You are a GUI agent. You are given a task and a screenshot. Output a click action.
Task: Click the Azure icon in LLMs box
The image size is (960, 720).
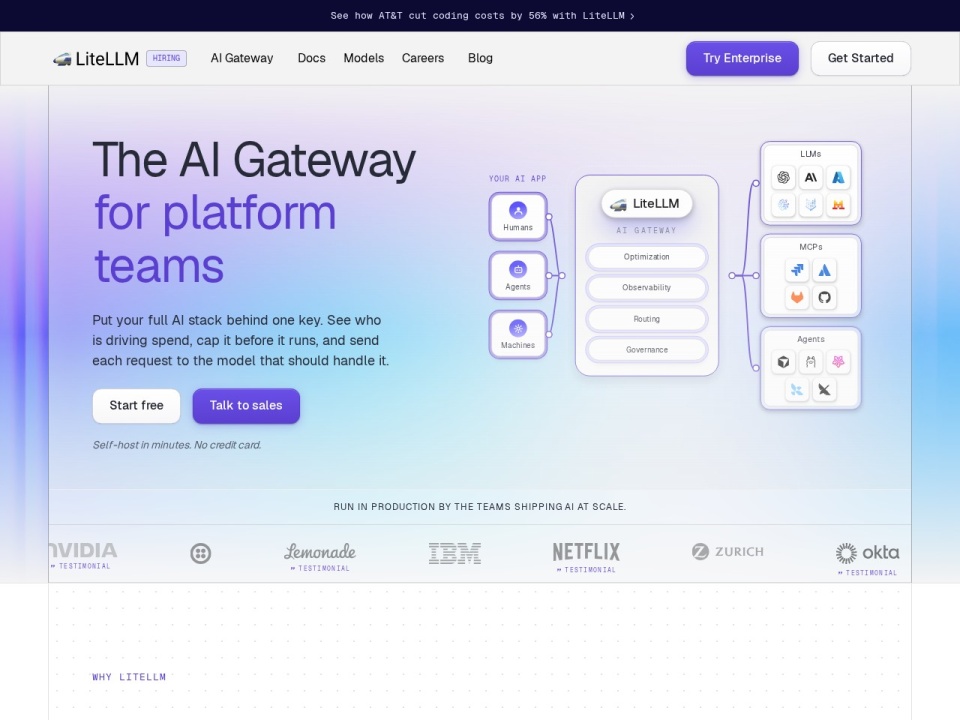click(838, 178)
